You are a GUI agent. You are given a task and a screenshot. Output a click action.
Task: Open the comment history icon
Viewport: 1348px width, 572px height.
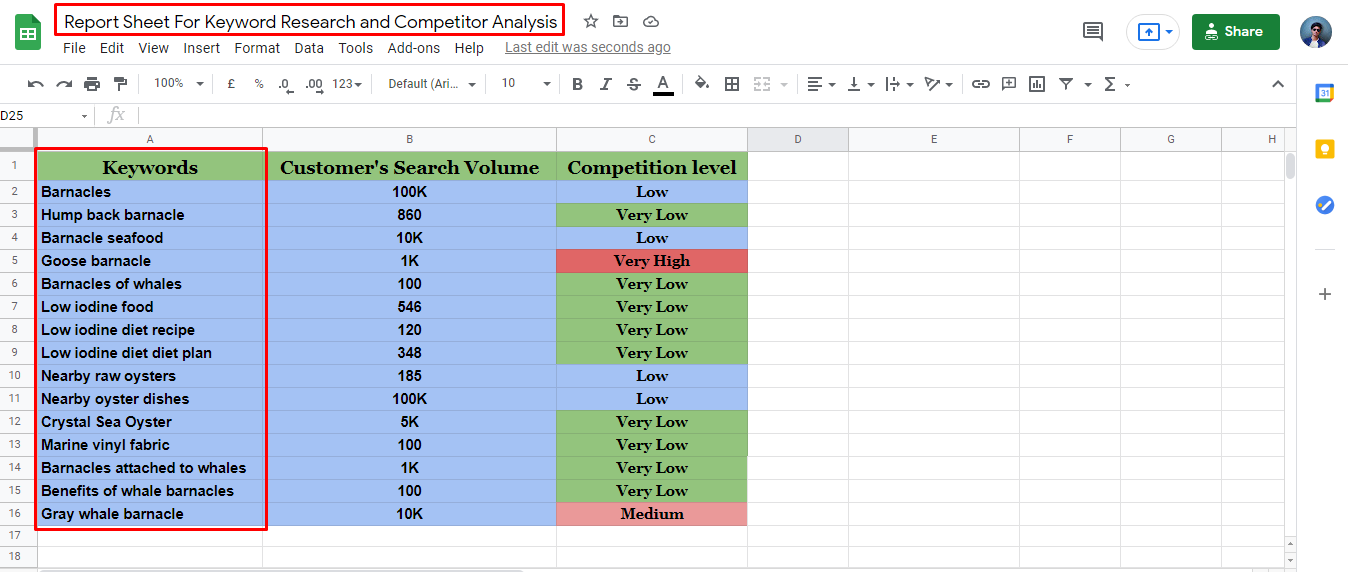click(x=1093, y=32)
